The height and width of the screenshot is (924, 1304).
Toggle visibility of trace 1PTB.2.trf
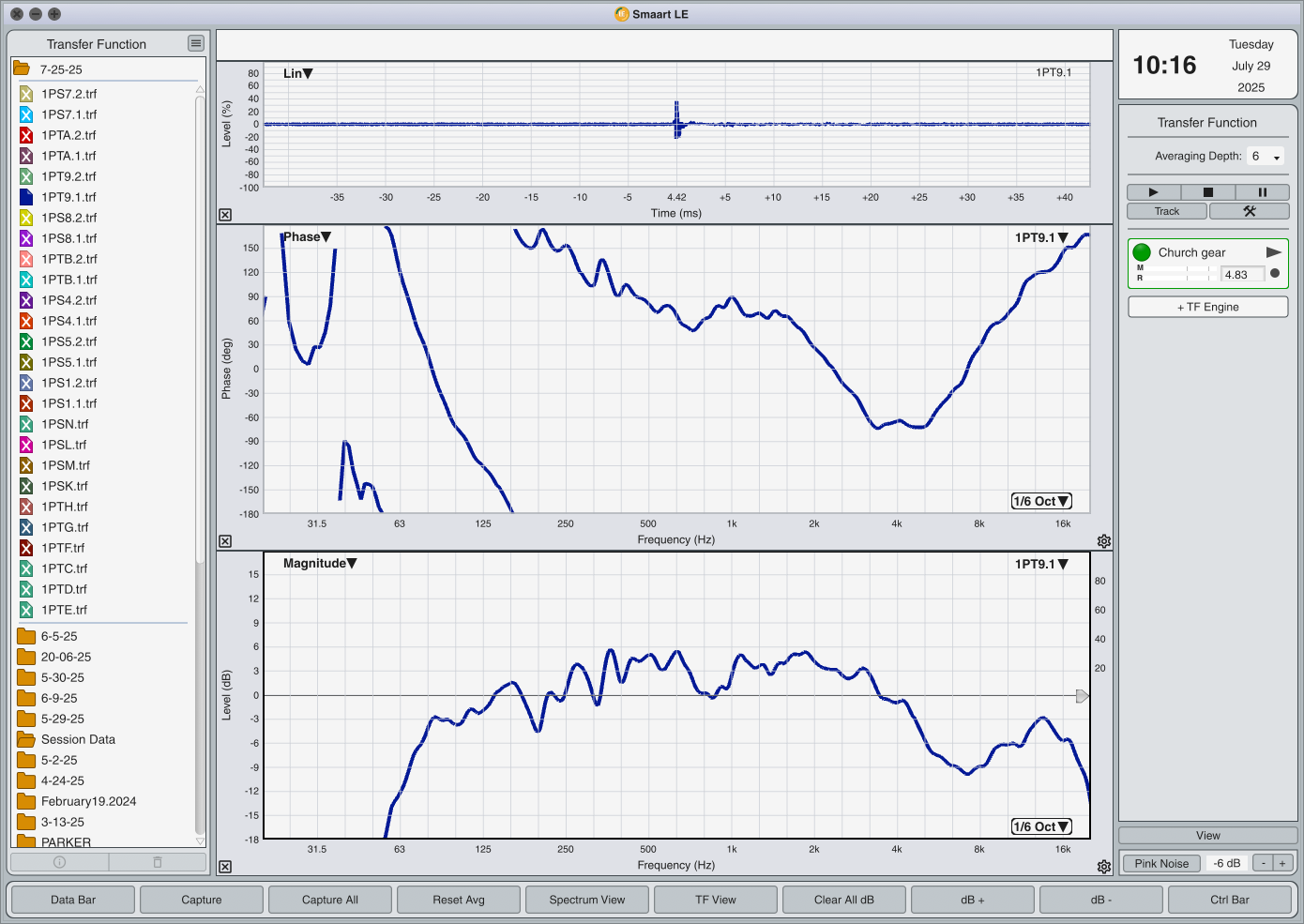coord(26,259)
